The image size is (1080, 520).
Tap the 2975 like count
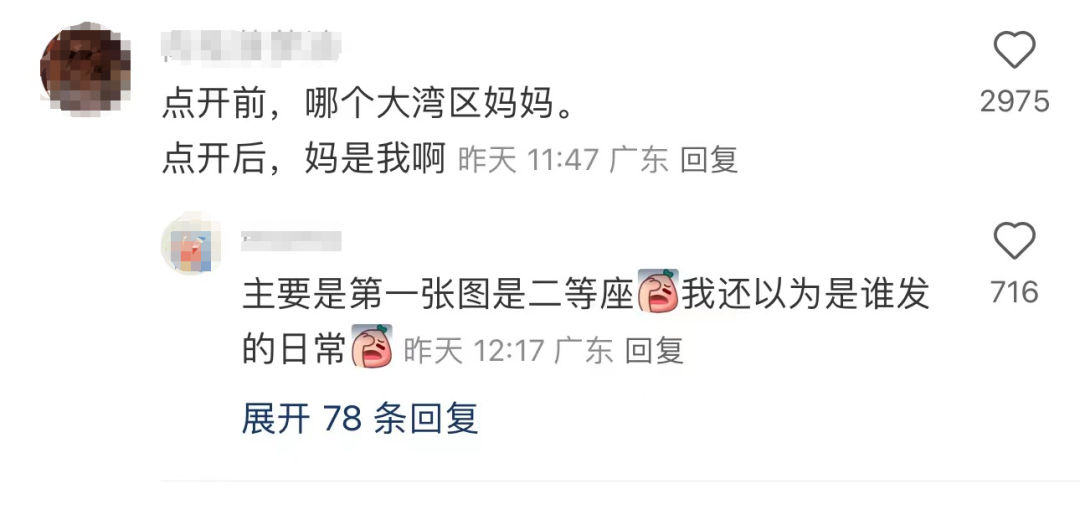coord(1015,102)
